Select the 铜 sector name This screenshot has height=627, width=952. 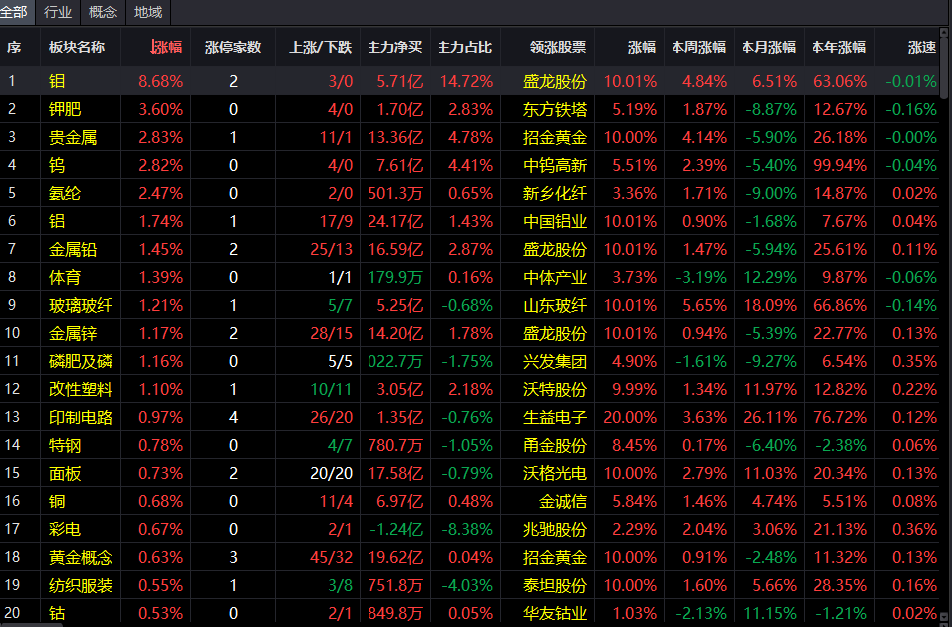[x=57, y=501]
